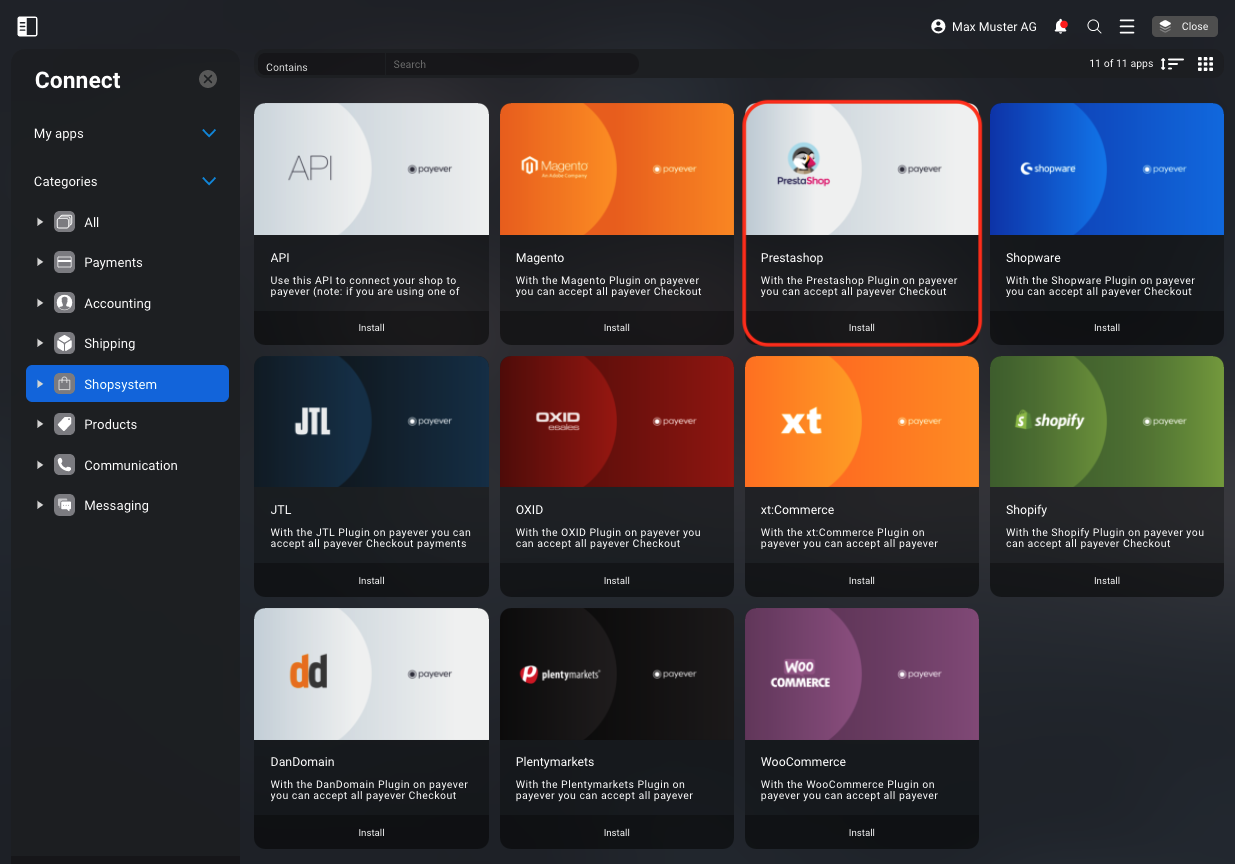Select the Communication phone icon

[65, 465]
